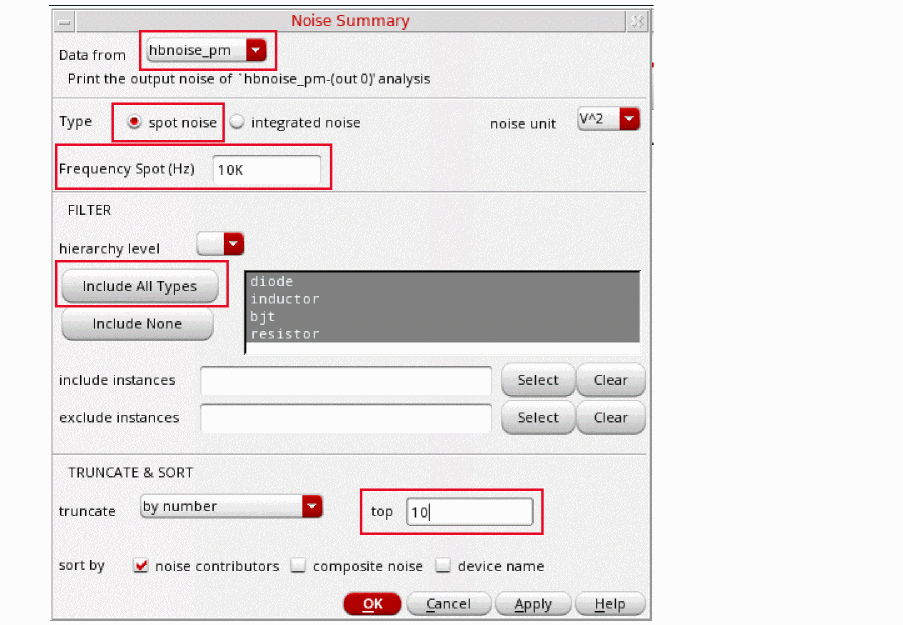Click the pin icon at title bar right
Viewport: 903px width, 625px height.
(637, 22)
